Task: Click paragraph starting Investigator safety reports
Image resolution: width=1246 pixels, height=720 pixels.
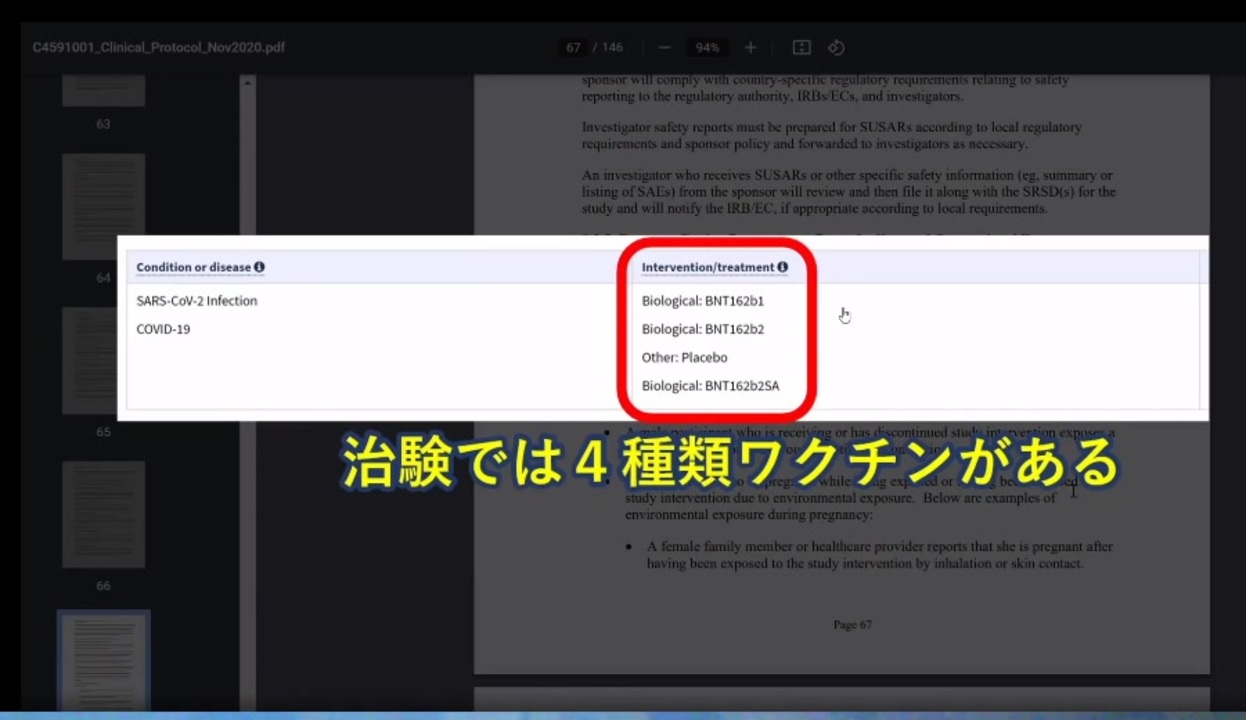Action: pyautogui.click(x=832, y=136)
